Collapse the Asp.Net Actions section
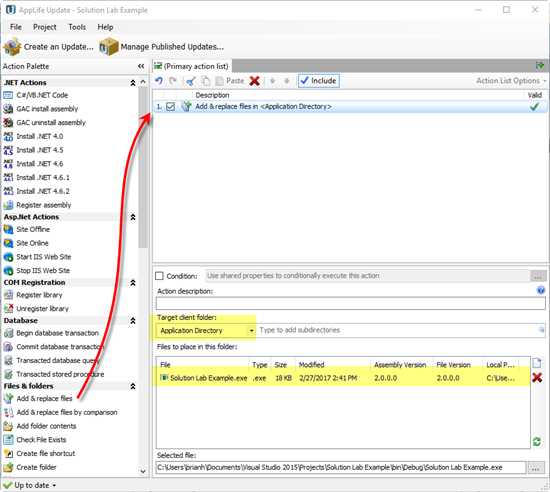The width and height of the screenshot is (550, 492). coord(133,217)
